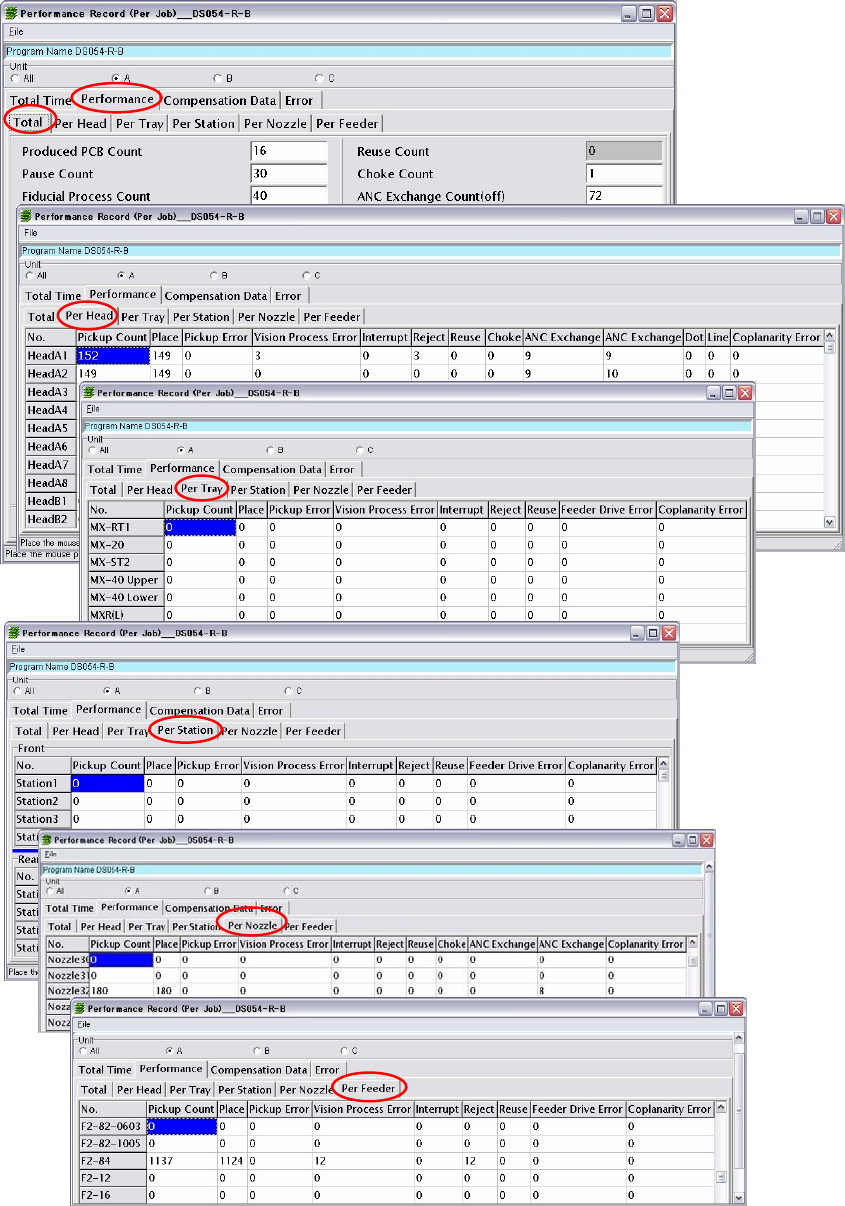845x1206 pixels.
Task: Click Feeder Drive Error header in MX-RT1 tray table
Action: click(x=608, y=510)
